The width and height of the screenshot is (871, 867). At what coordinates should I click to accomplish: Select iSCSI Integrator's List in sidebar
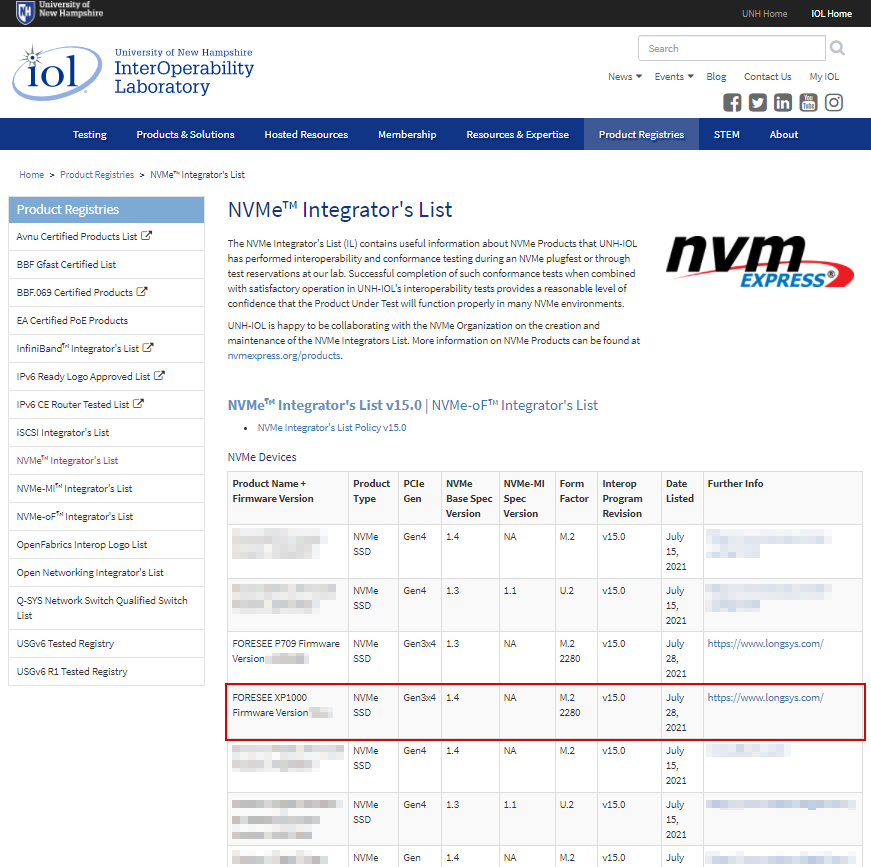coord(63,433)
